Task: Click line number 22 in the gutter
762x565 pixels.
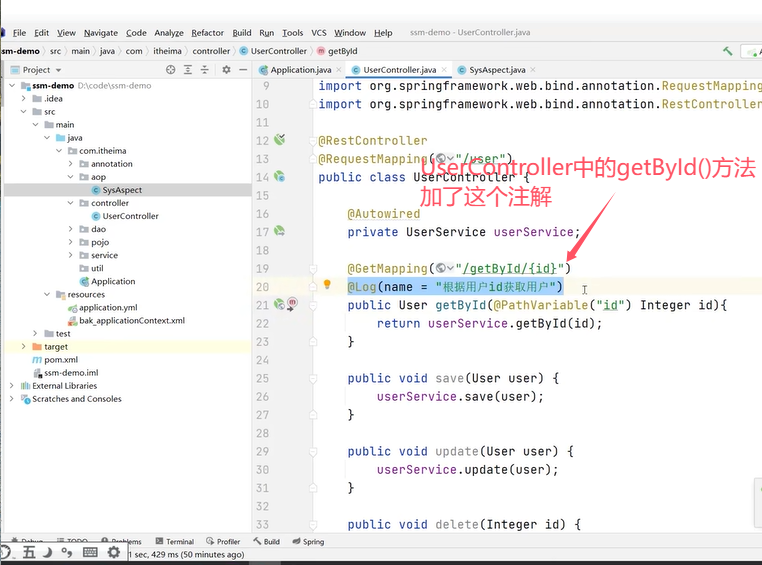Action: (262, 324)
